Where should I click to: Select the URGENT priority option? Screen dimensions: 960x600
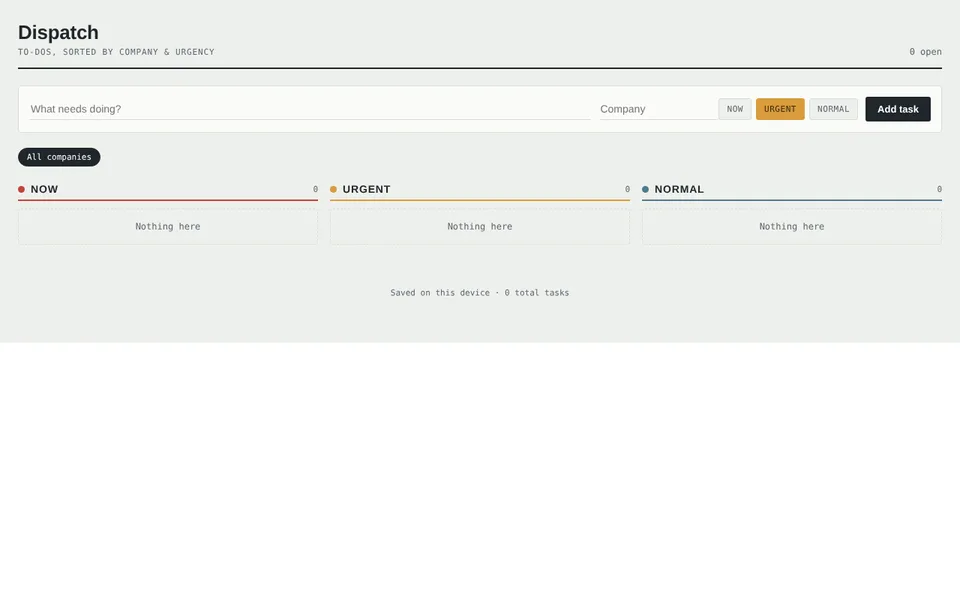coord(780,109)
